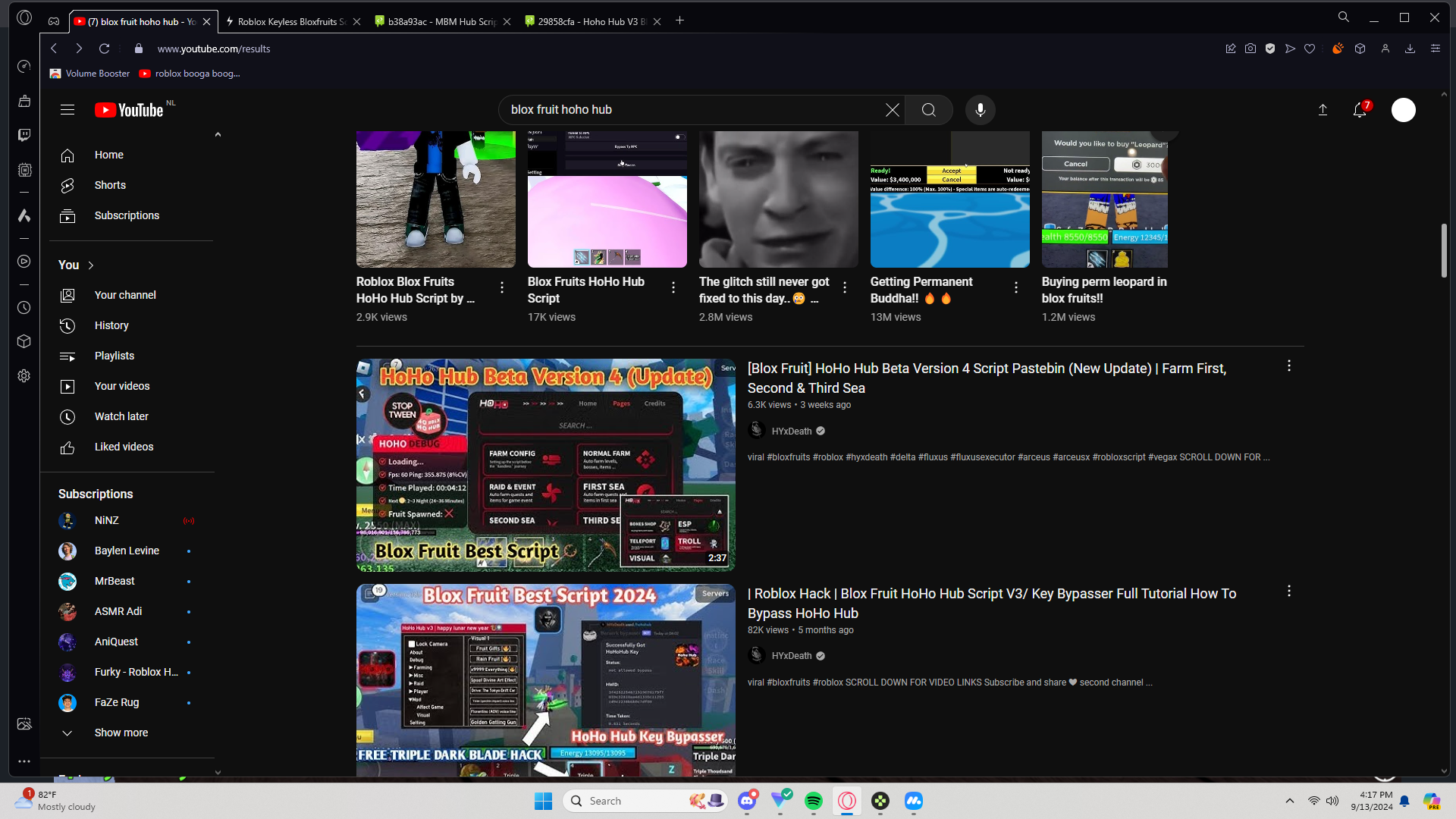The image size is (1456, 819).
Task: Open the Player icon in Opera sidebar
Action: [x=24, y=262]
